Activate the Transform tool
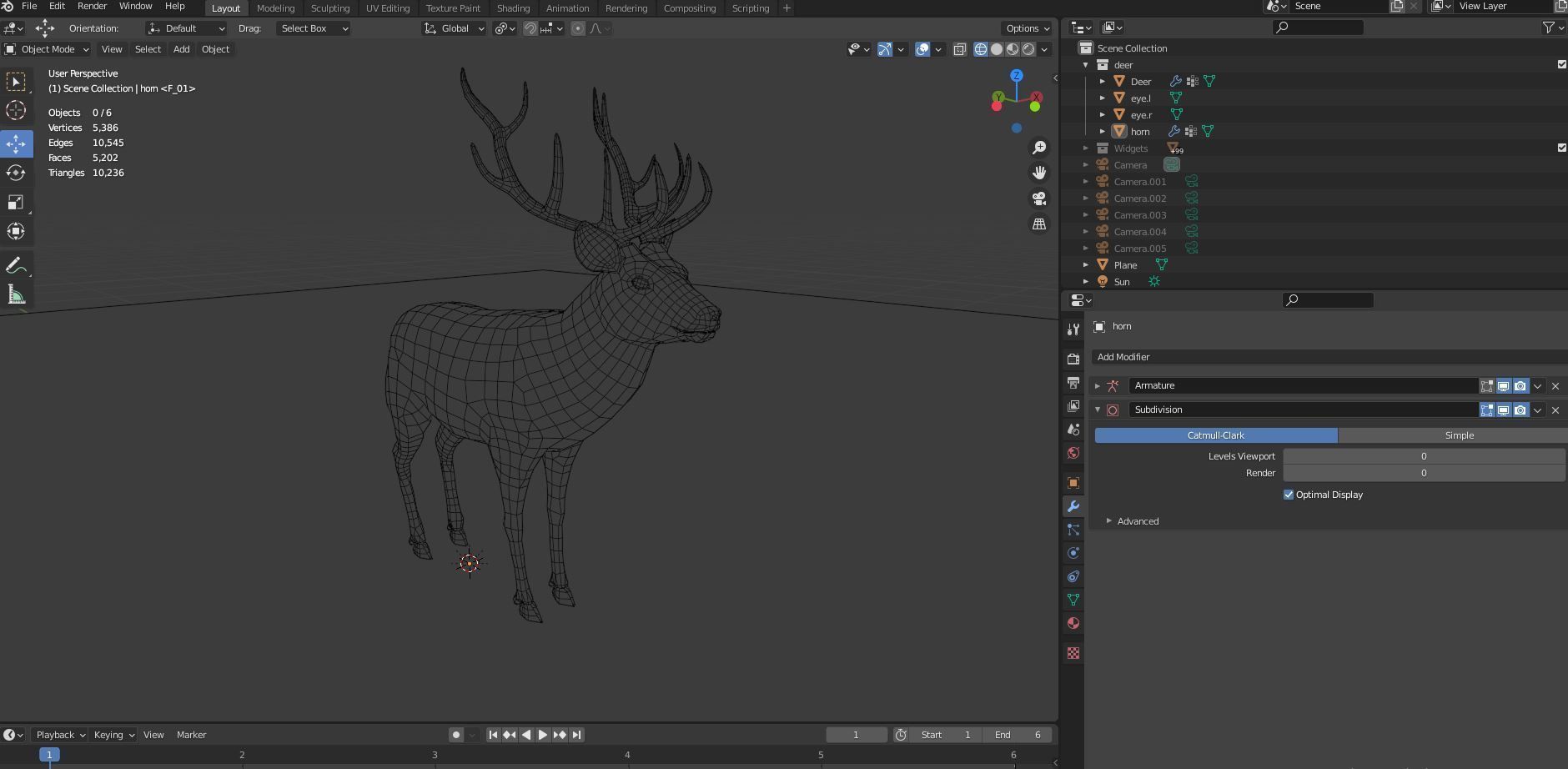The image size is (1568, 769). (x=16, y=232)
